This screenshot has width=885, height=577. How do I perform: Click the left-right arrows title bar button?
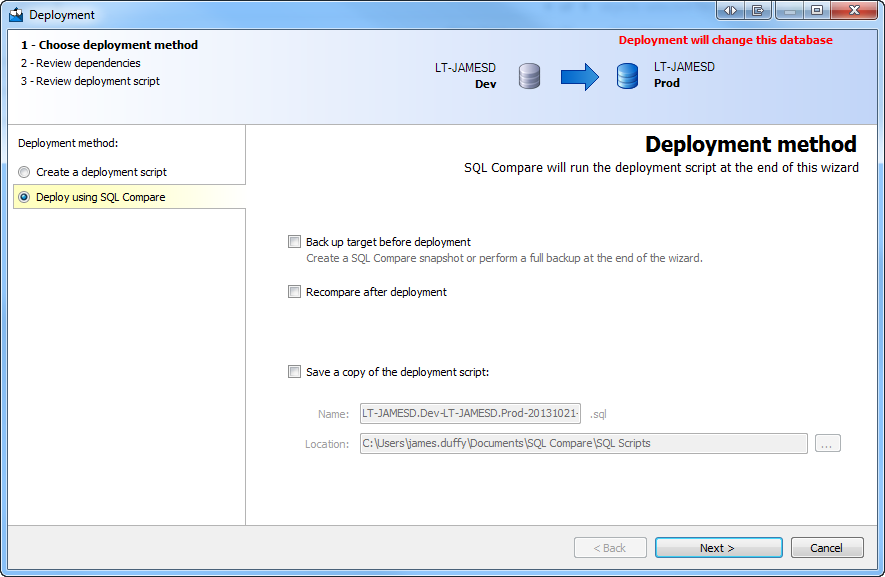click(730, 10)
